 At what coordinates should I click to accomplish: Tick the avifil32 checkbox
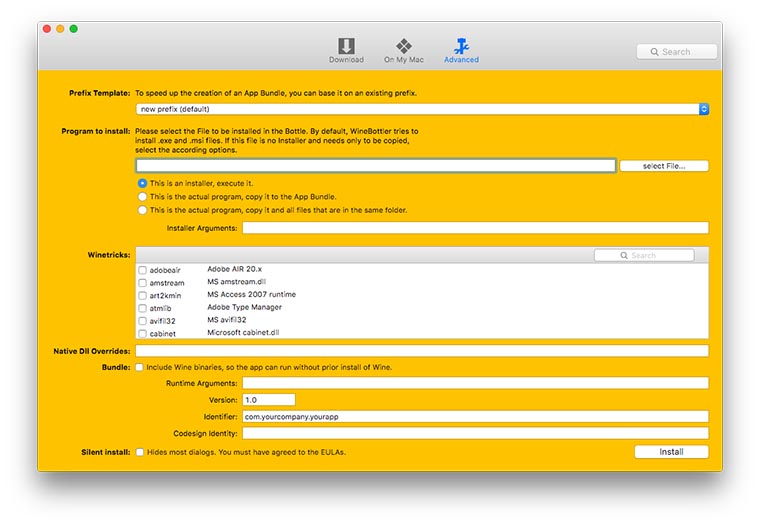point(142,321)
